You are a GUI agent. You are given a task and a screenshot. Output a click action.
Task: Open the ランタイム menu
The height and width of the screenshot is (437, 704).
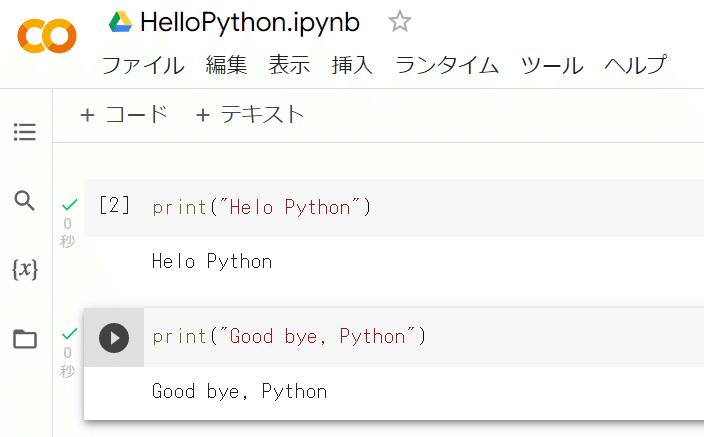click(x=447, y=66)
